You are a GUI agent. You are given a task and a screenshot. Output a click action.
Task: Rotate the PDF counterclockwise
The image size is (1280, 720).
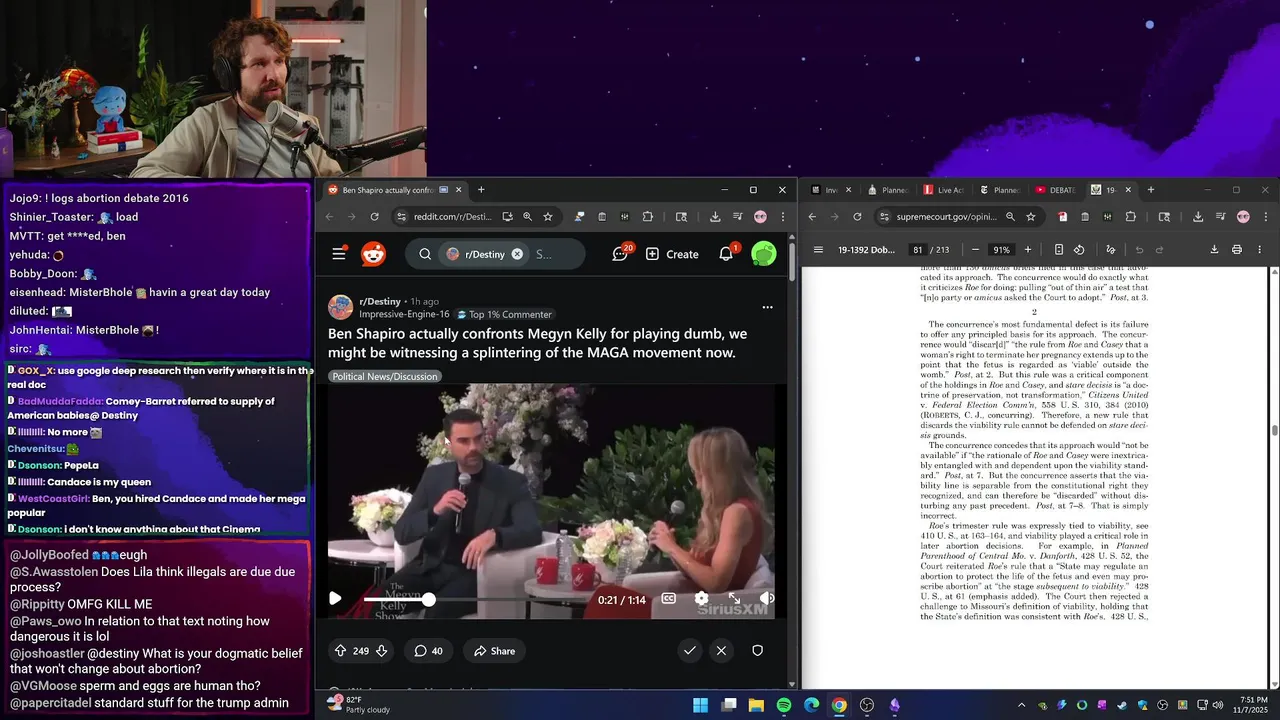[1079, 249]
